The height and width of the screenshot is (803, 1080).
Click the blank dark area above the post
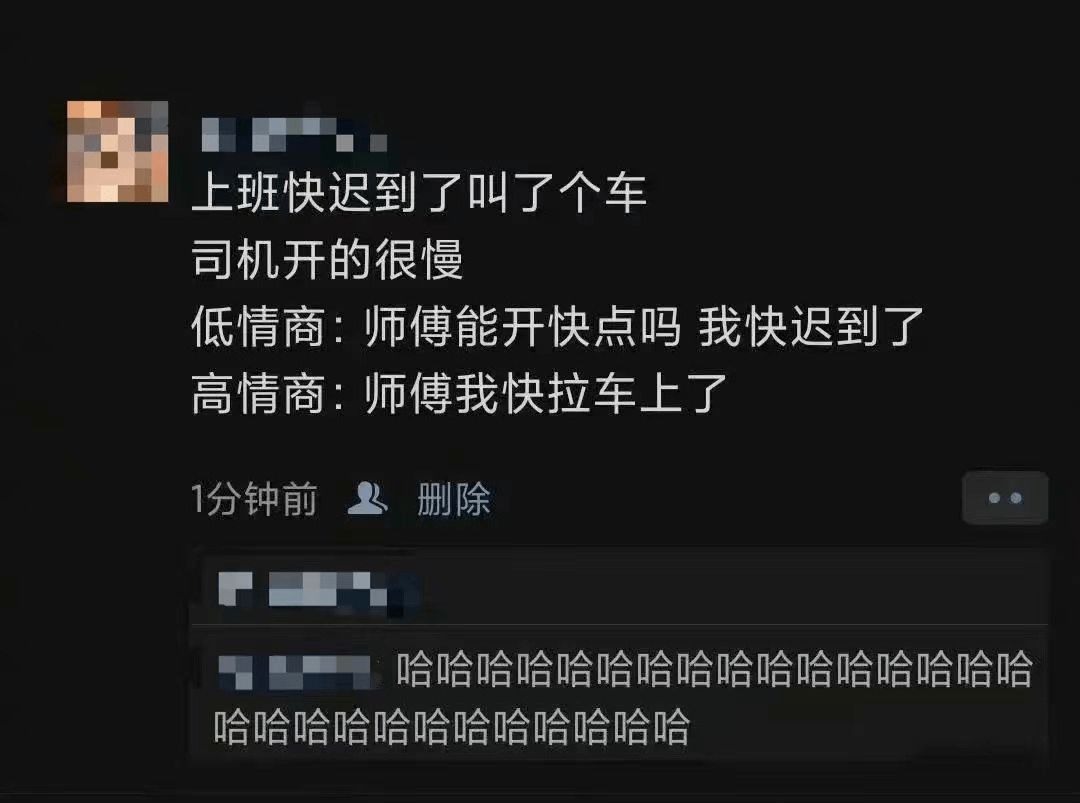[x=540, y=48]
